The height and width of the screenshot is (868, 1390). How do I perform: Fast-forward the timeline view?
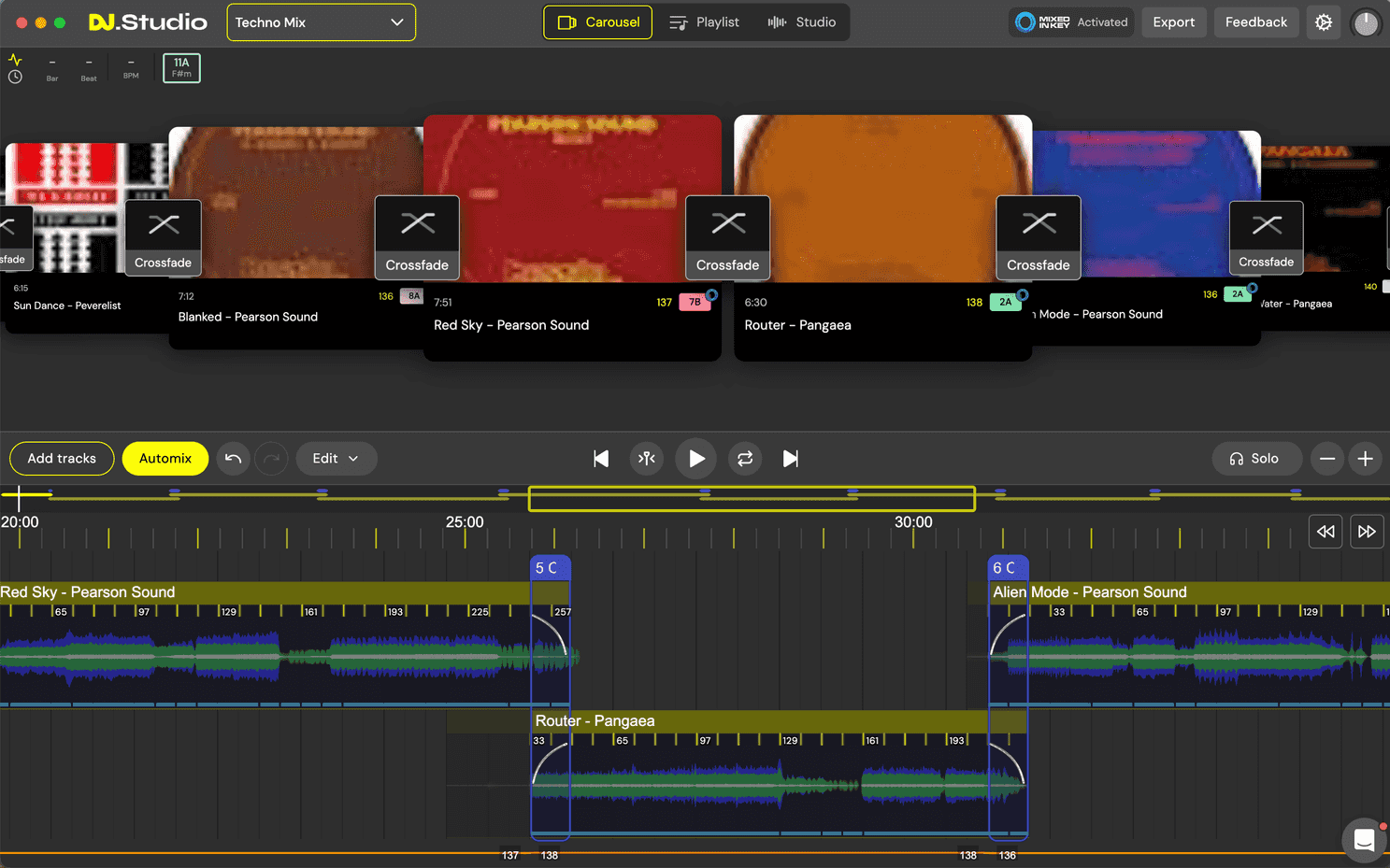pos(1367,532)
